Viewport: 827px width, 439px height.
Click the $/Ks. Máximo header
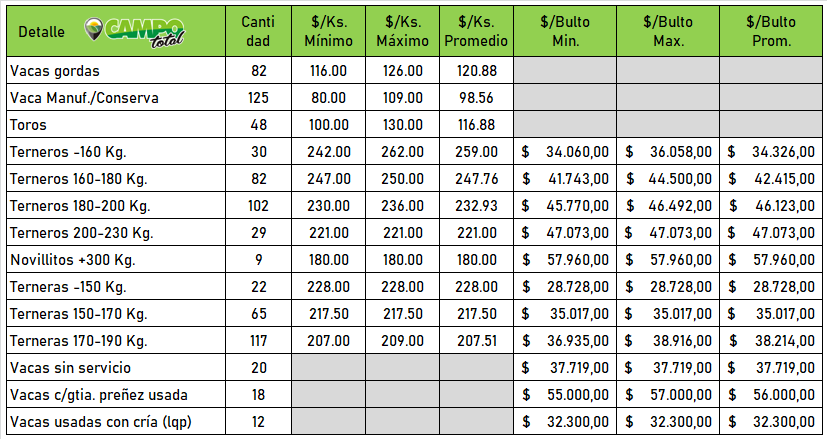pyautogui.click(x=402, y=31)
